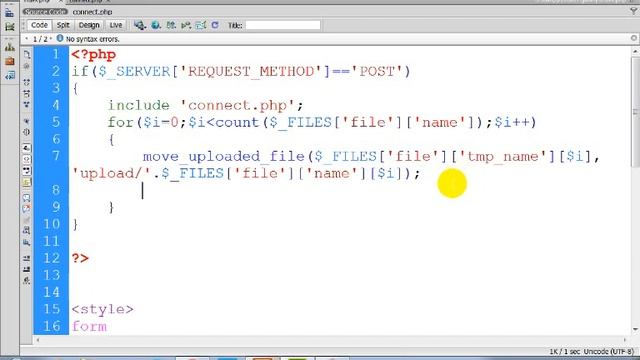Click the orange briefcase icon in left strip
Image resolution: width=640 pixels, height=360 pixels.
(x=9, y=61)
